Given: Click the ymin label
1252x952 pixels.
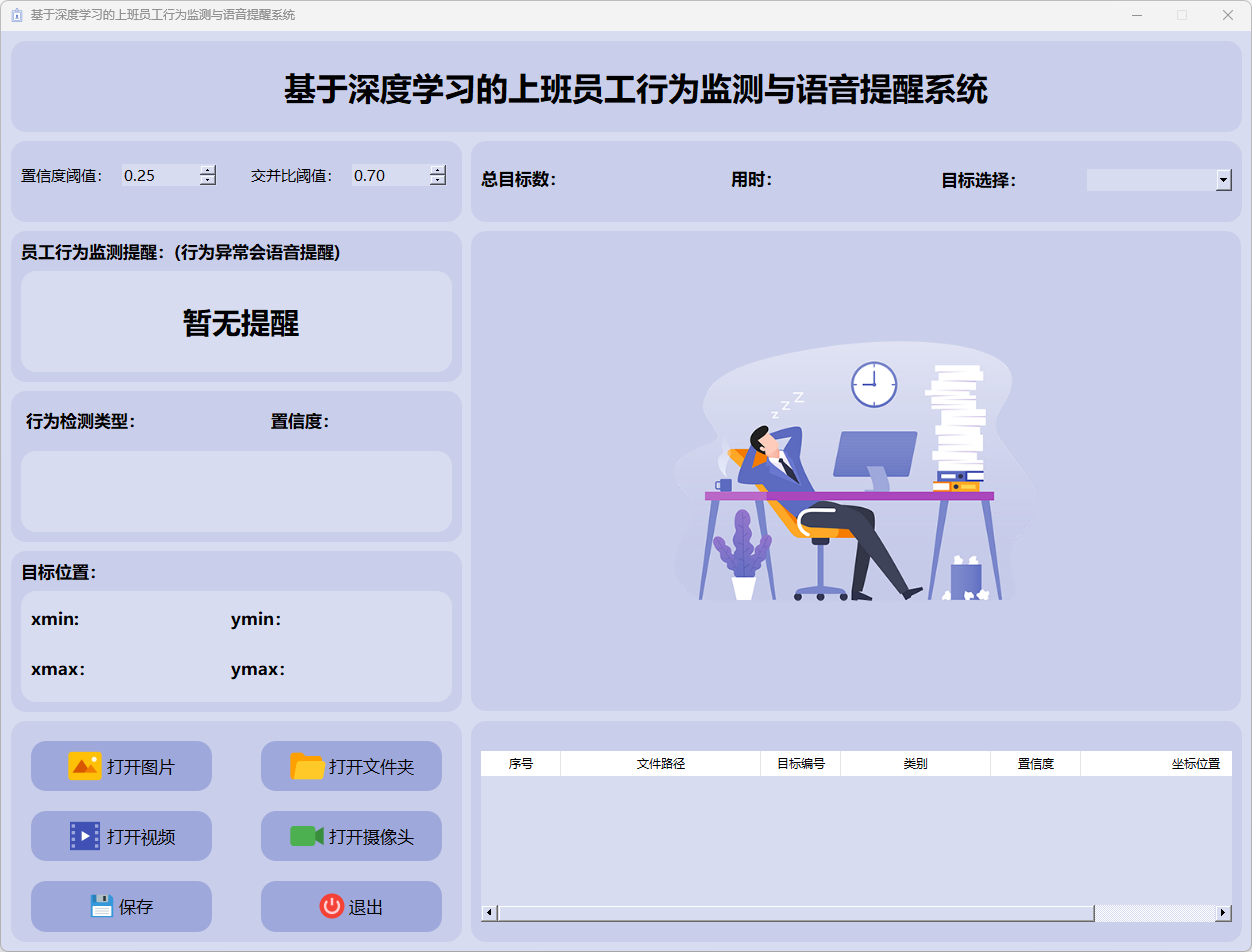Looking at the screenshot, I should (256, 620).
